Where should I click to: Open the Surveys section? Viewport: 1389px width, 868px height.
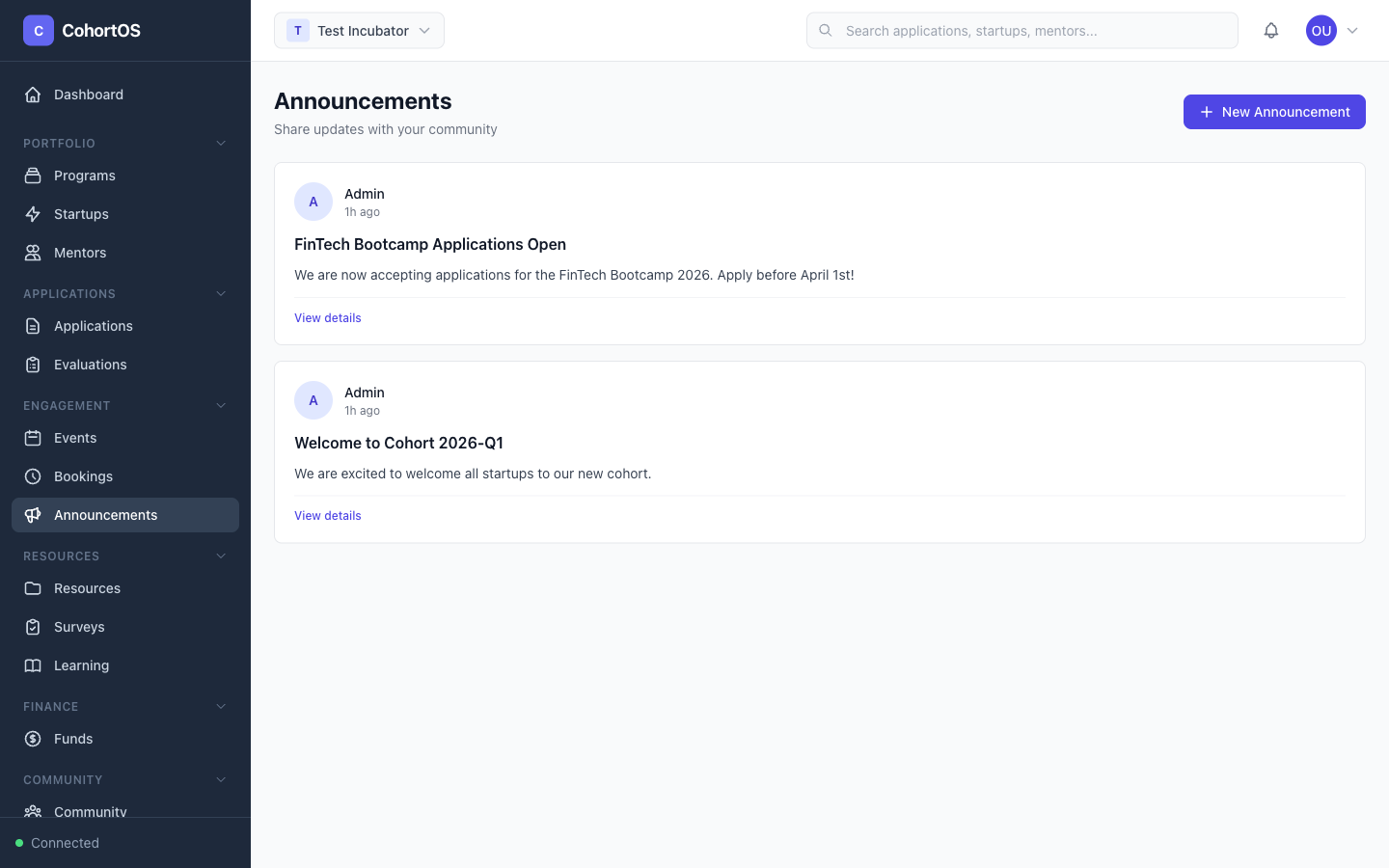click(x=79, y=626)
